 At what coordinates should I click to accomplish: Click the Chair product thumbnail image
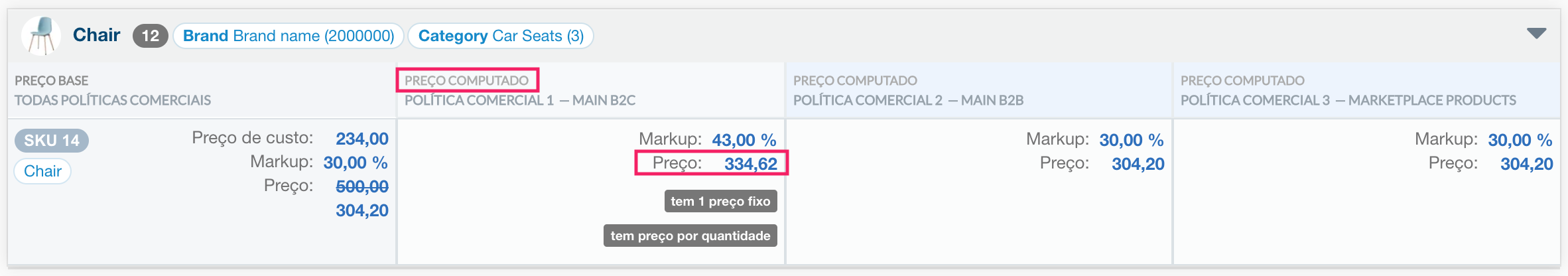coord(41,35)
